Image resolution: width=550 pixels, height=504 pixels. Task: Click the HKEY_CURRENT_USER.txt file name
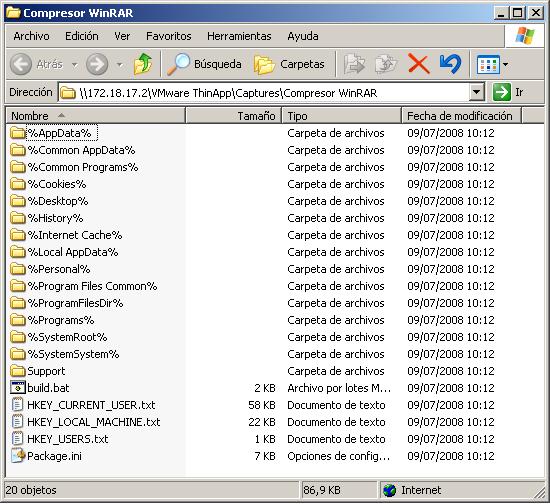tap(91, 405)
